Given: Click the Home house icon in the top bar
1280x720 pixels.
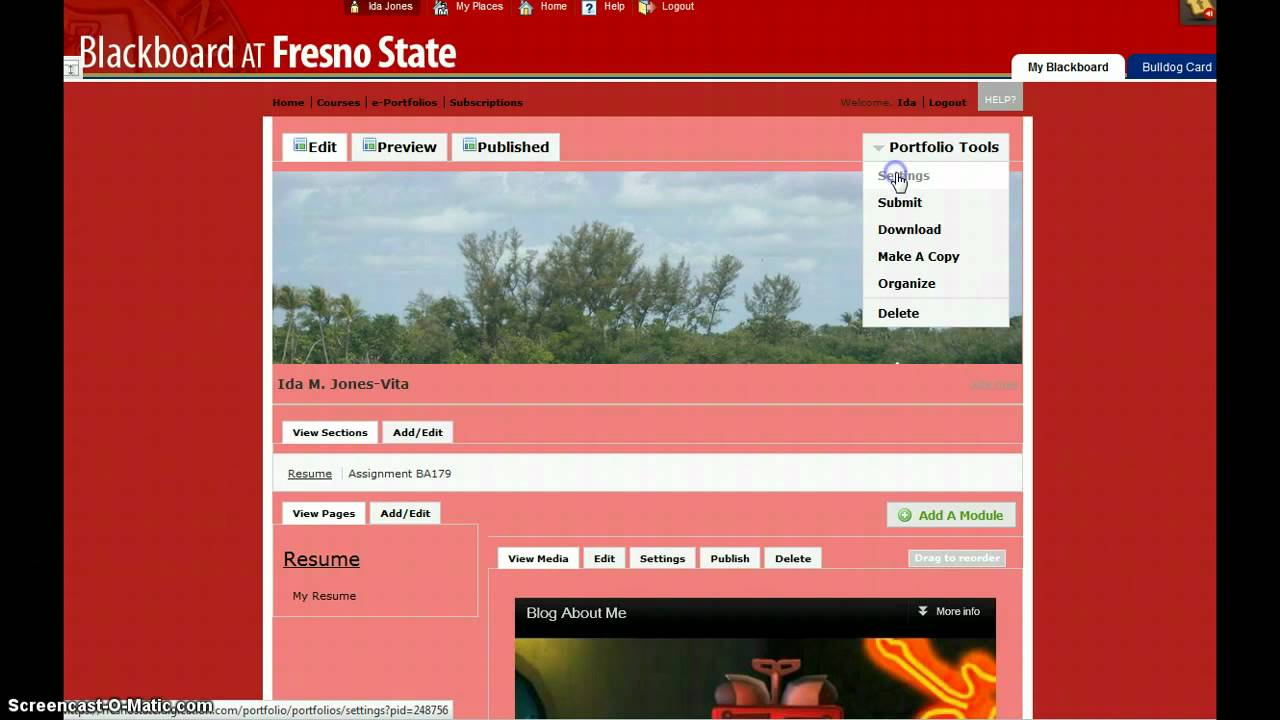Looking at the screenshot, I should pos(526,7).
